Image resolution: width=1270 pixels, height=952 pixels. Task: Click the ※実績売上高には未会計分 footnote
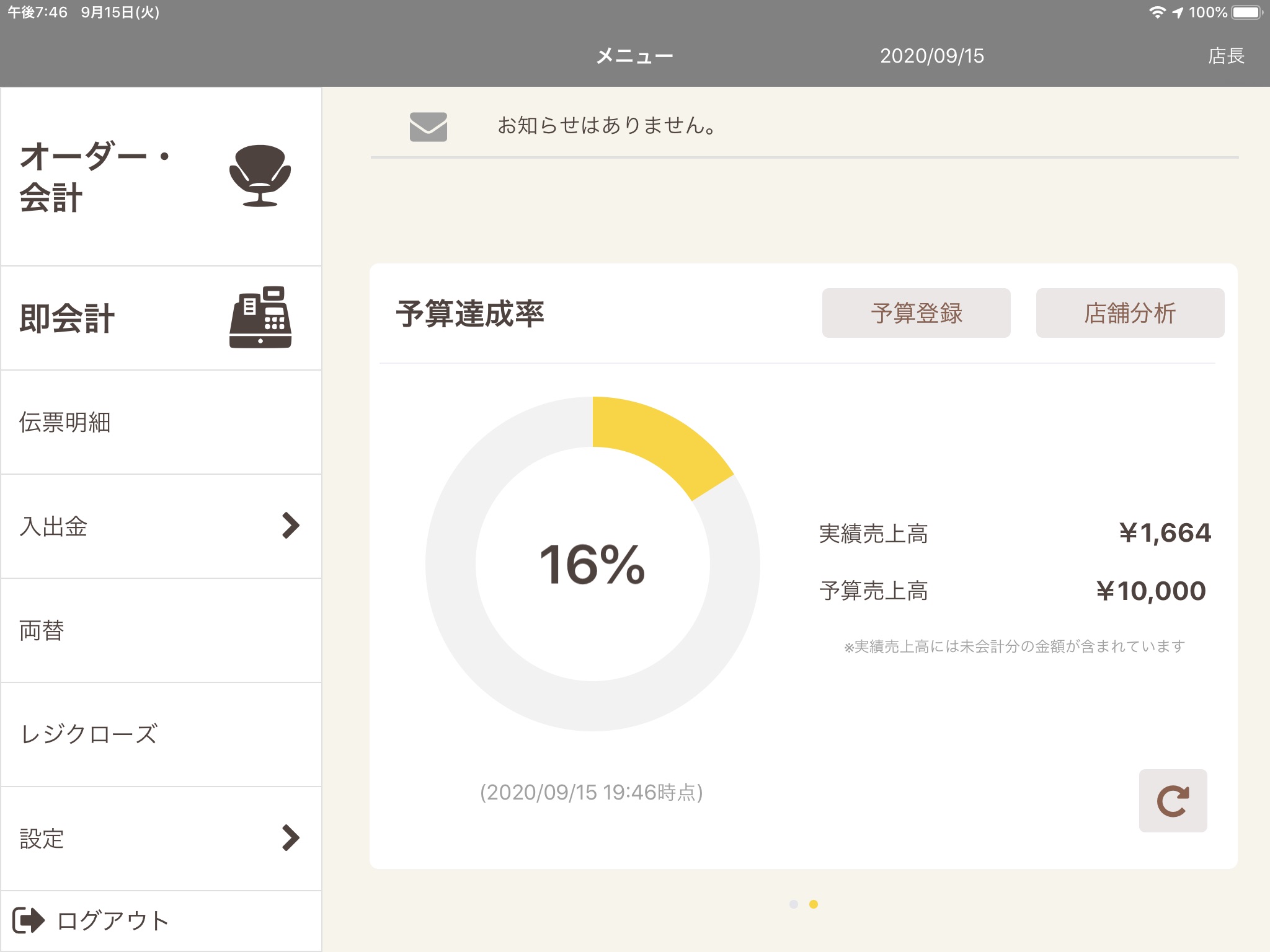1015,646
